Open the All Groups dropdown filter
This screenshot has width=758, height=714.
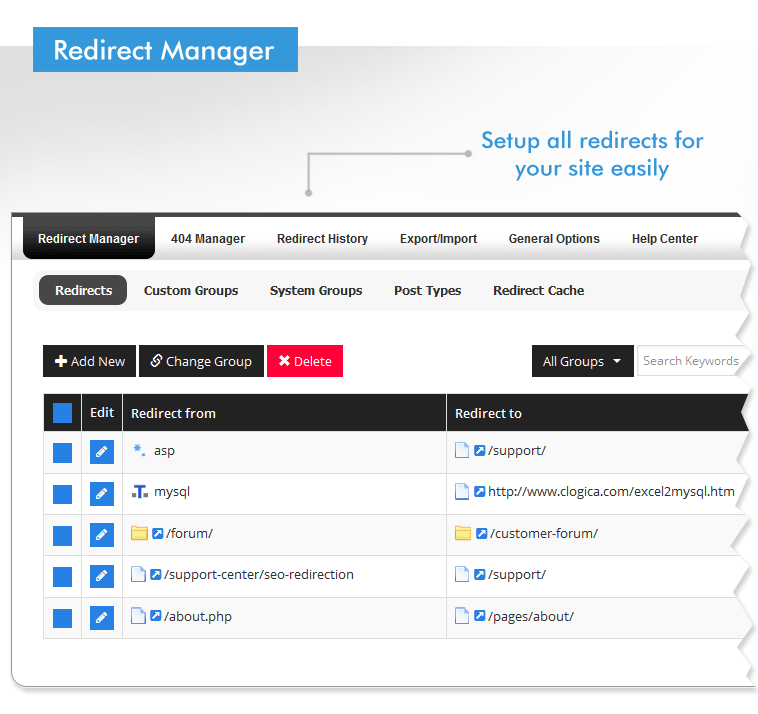point(582,361)
